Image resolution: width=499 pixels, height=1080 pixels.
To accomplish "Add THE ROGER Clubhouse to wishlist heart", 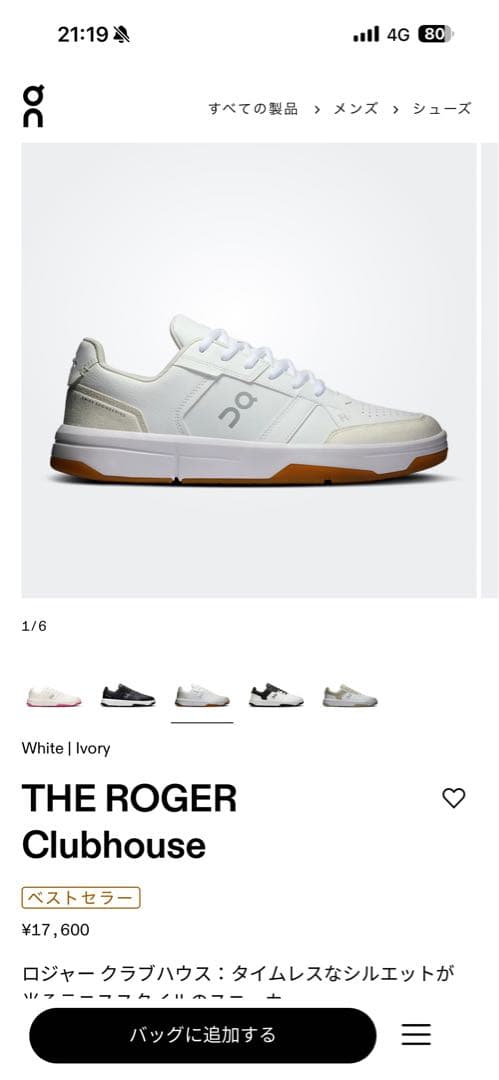I will pos(454,798).
